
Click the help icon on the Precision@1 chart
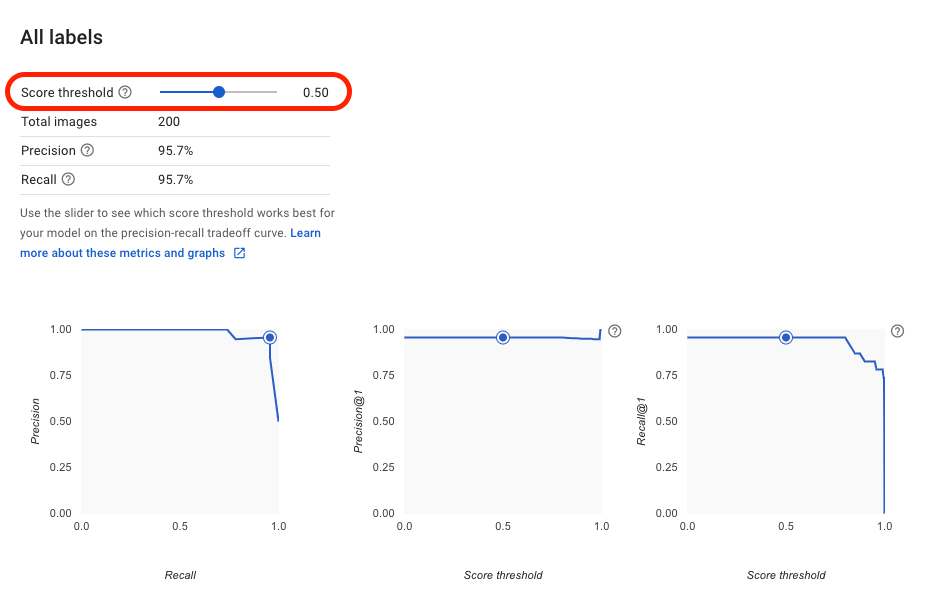click(614, 331)
